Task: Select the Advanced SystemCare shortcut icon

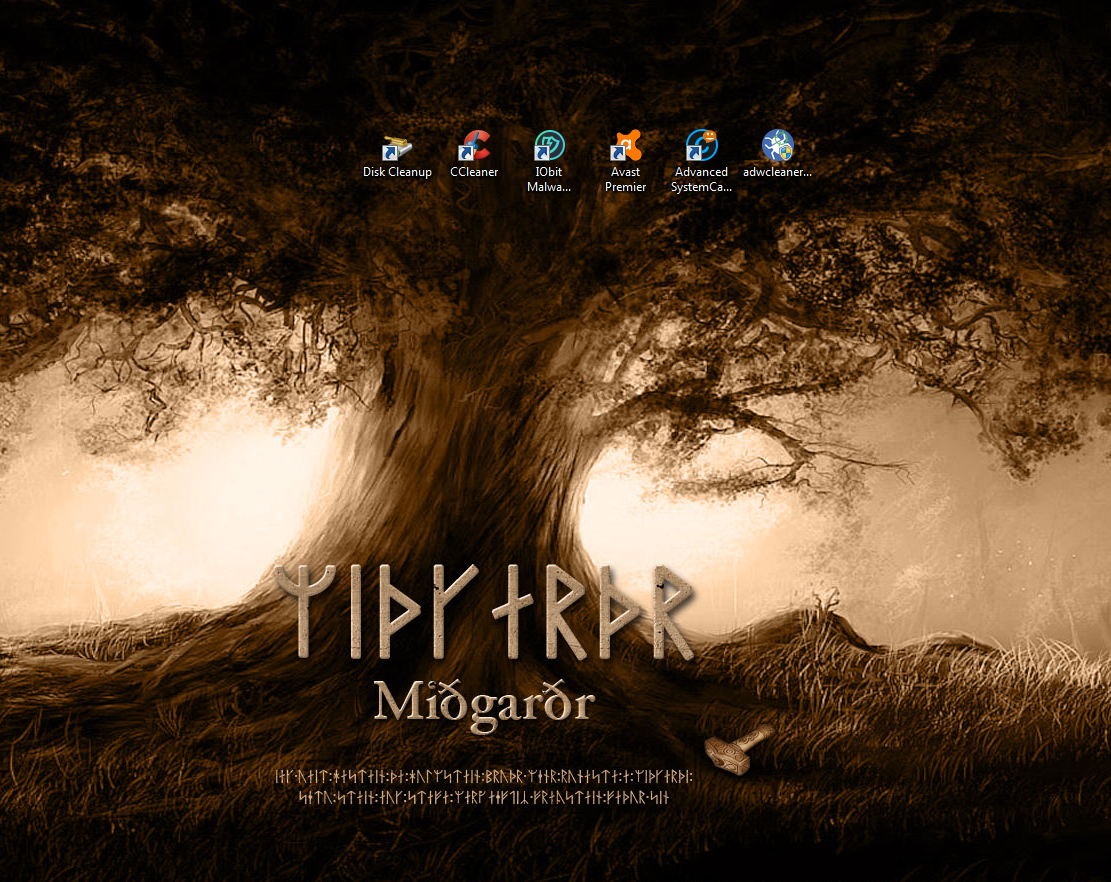Action: click(701, 147)
